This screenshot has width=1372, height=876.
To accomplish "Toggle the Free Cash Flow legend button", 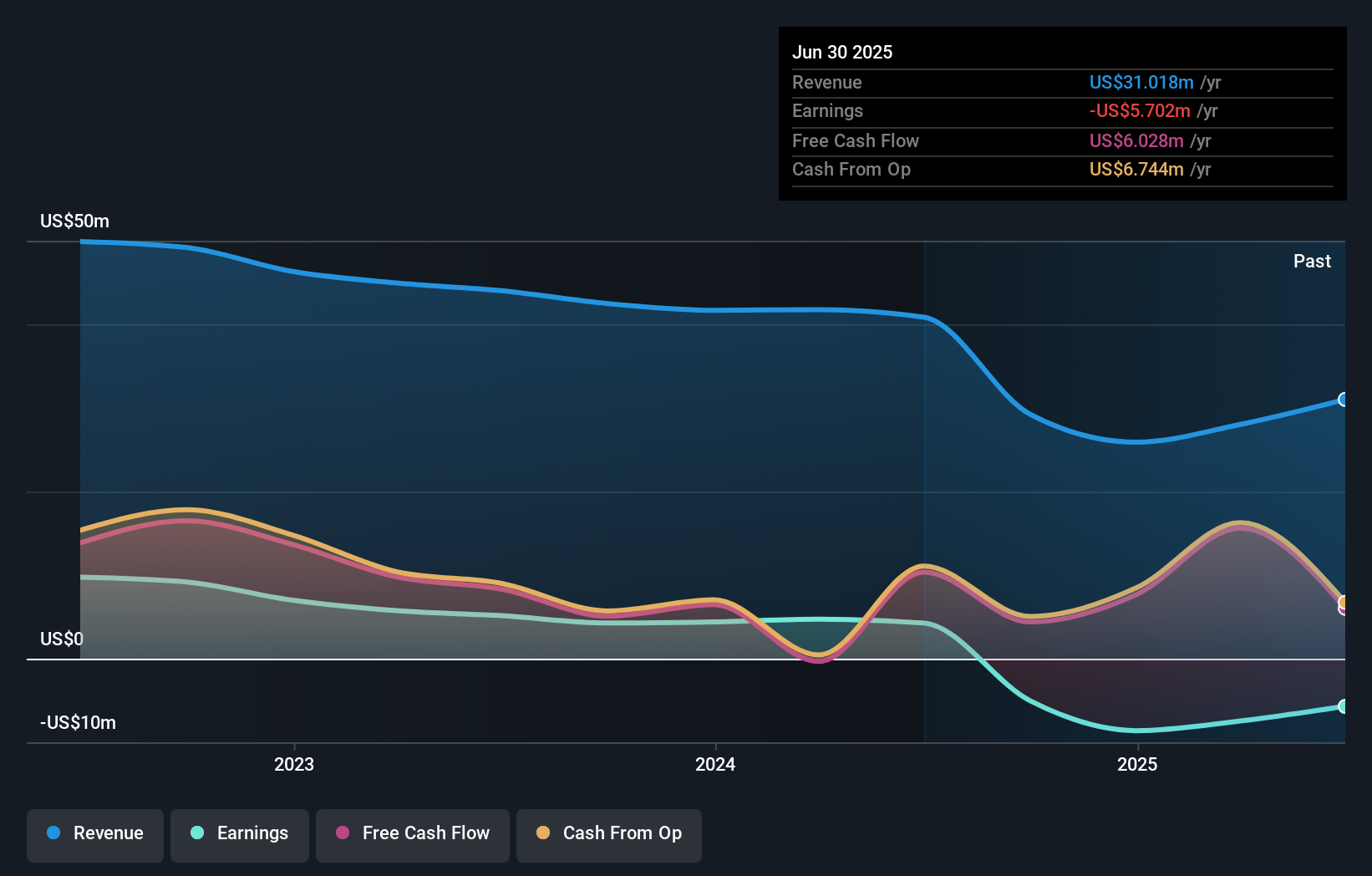I will [x=413, y=835].
